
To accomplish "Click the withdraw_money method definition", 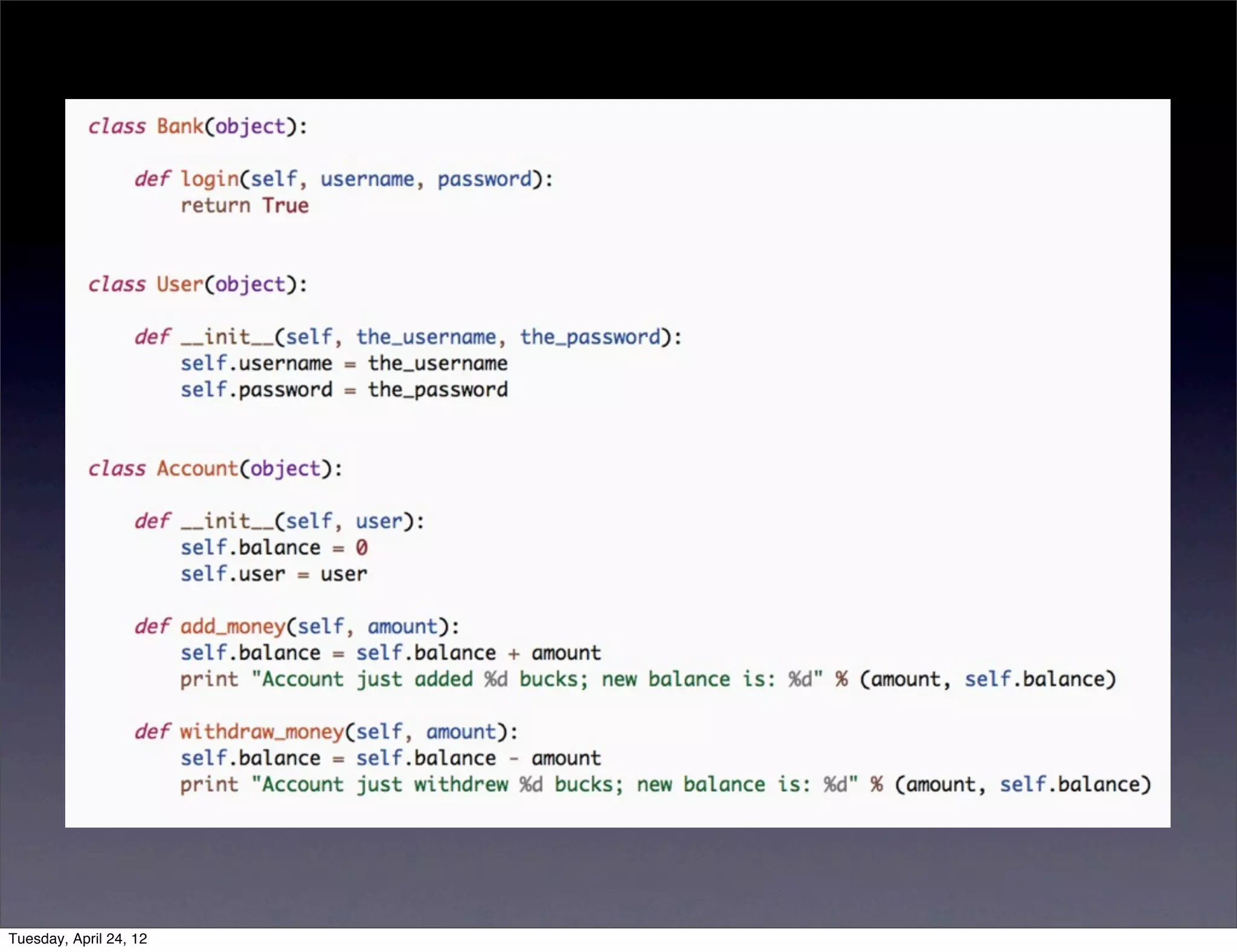I will tap(326, 732).
